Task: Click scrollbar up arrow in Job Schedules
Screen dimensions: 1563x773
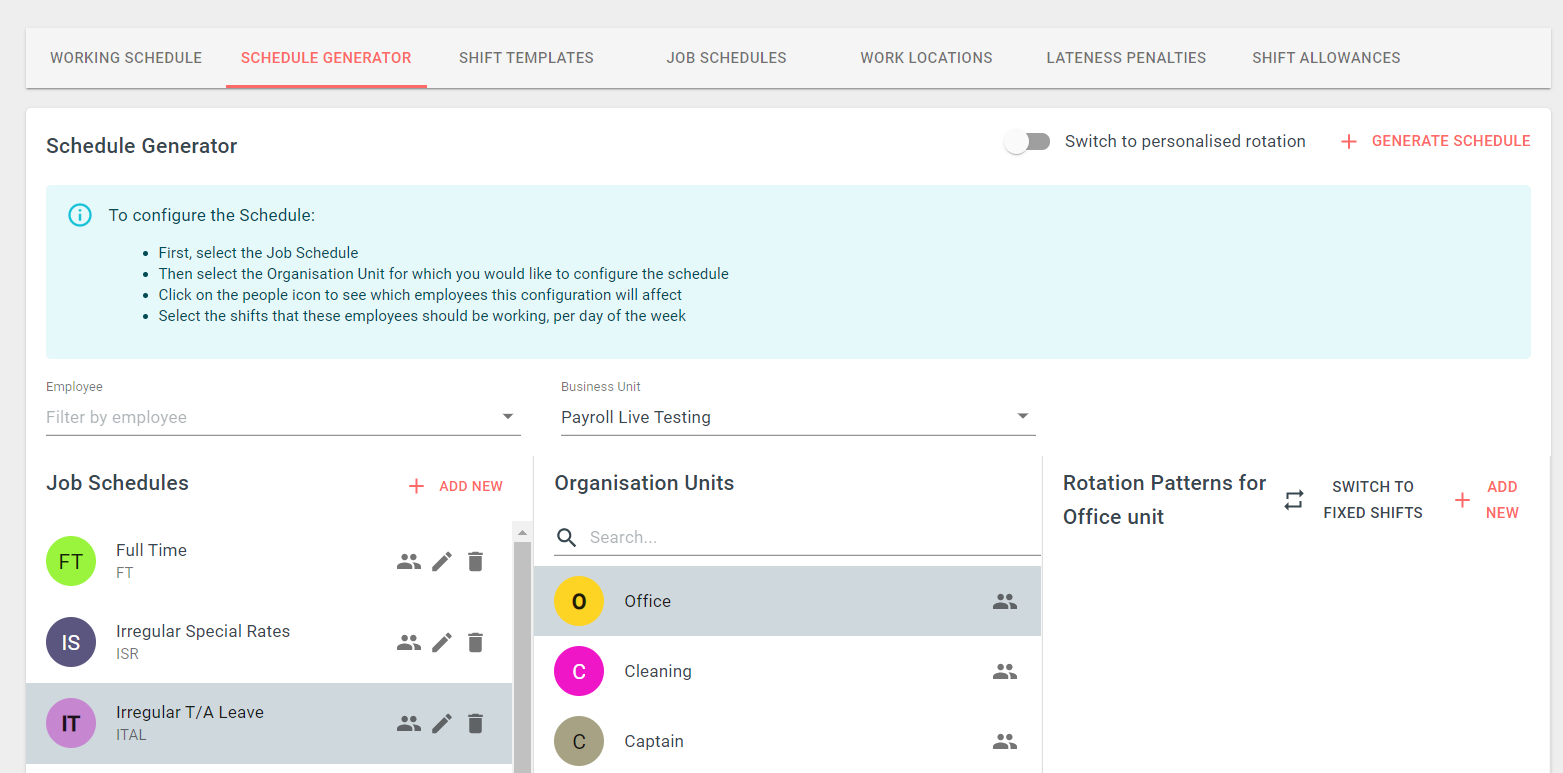Action: (x=521, y=532)
